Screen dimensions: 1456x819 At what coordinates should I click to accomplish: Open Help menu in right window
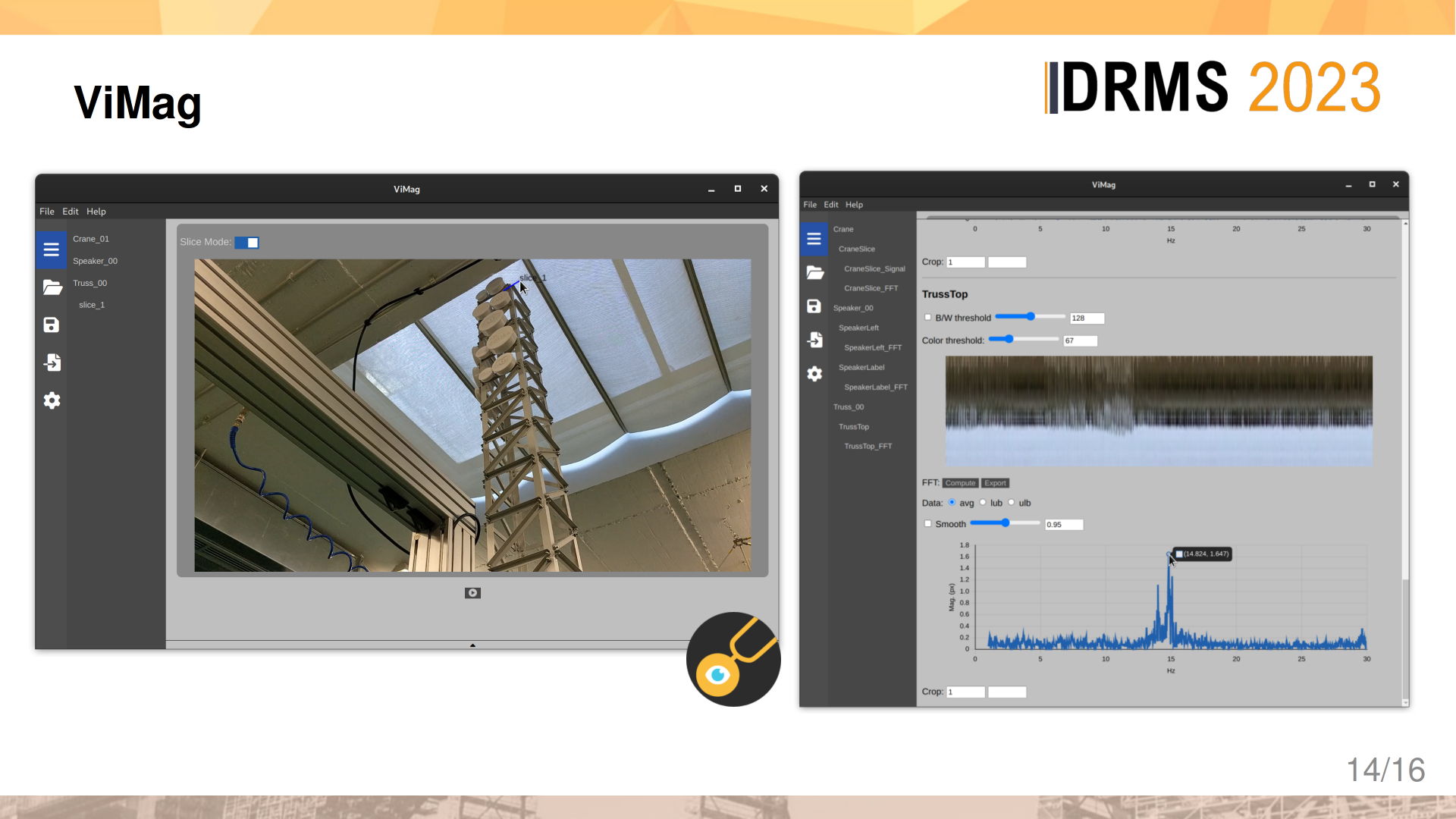854,205
